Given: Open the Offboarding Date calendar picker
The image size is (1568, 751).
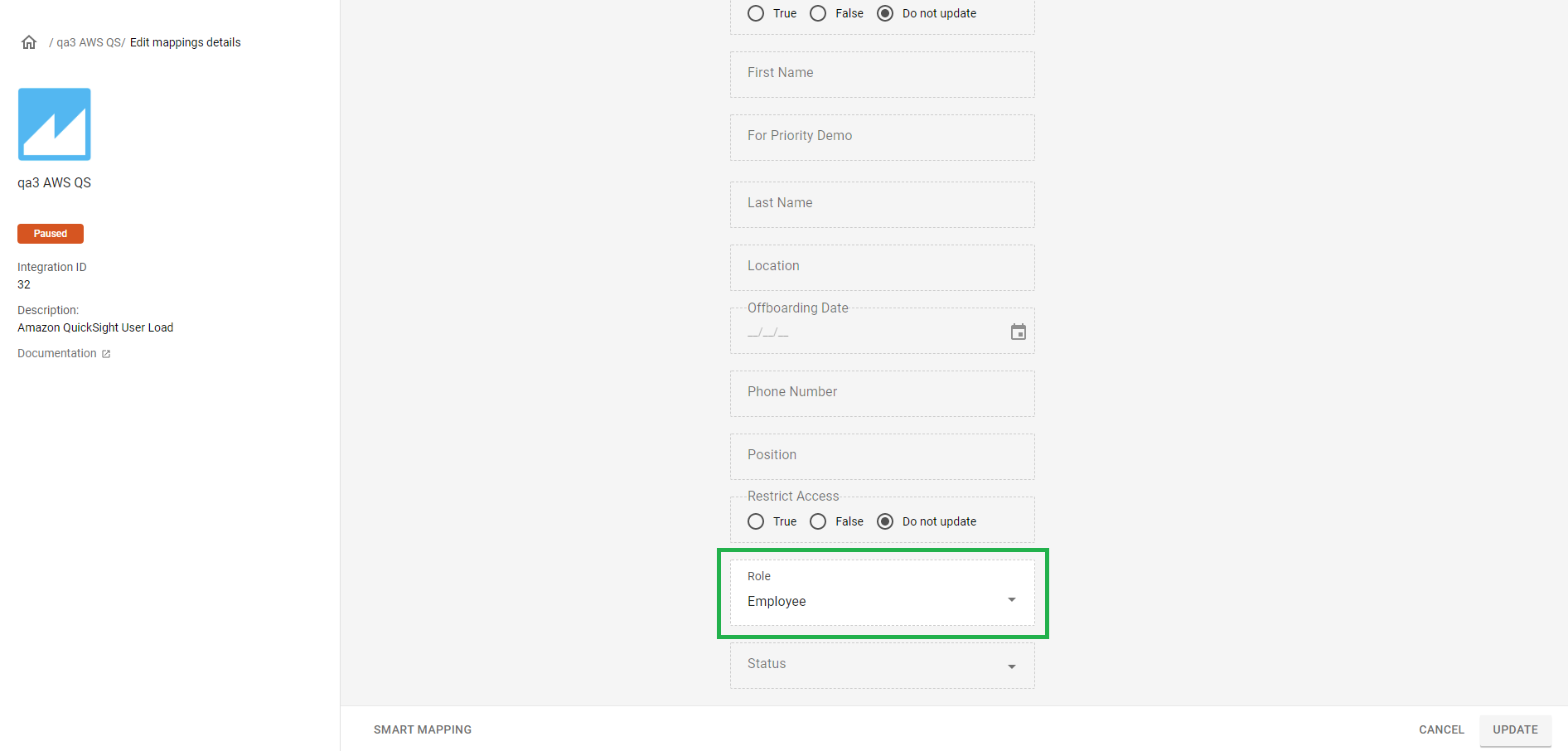Looking at the screenshot, I should coord(1018,332).
